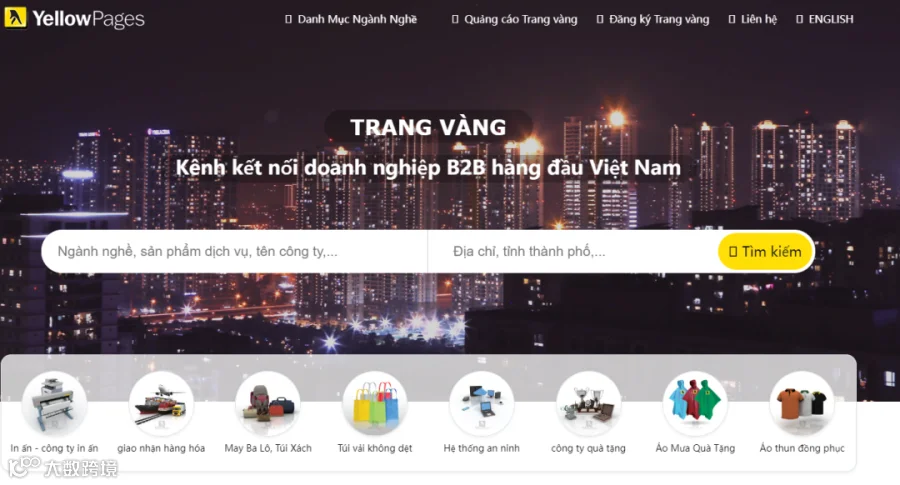Select the công ty quà tặng trophy icon
The image size is (900, 485).
pyautogui.click(x=588, y=403)
